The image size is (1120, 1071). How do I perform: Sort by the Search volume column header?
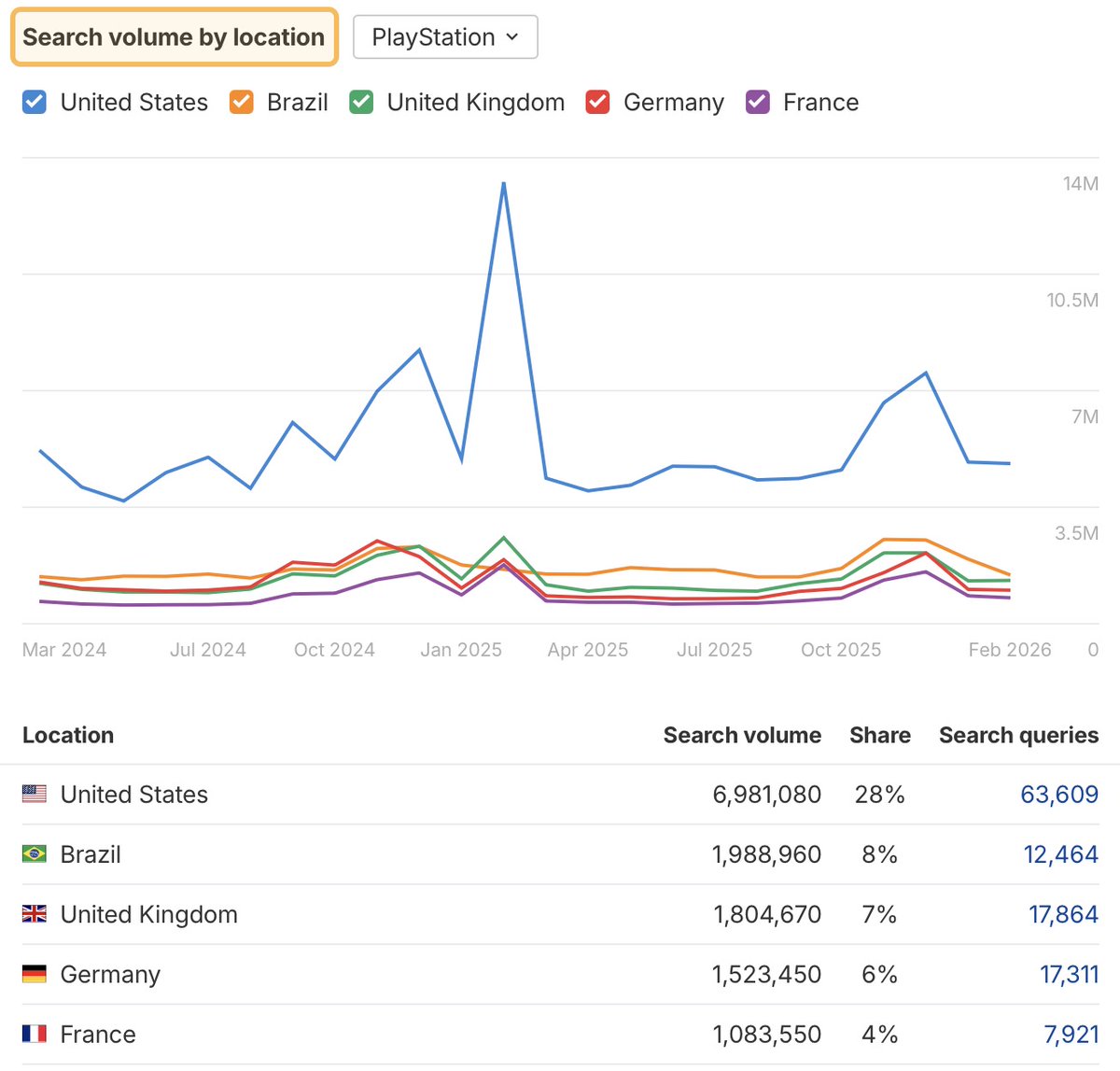tap(742, 735)
